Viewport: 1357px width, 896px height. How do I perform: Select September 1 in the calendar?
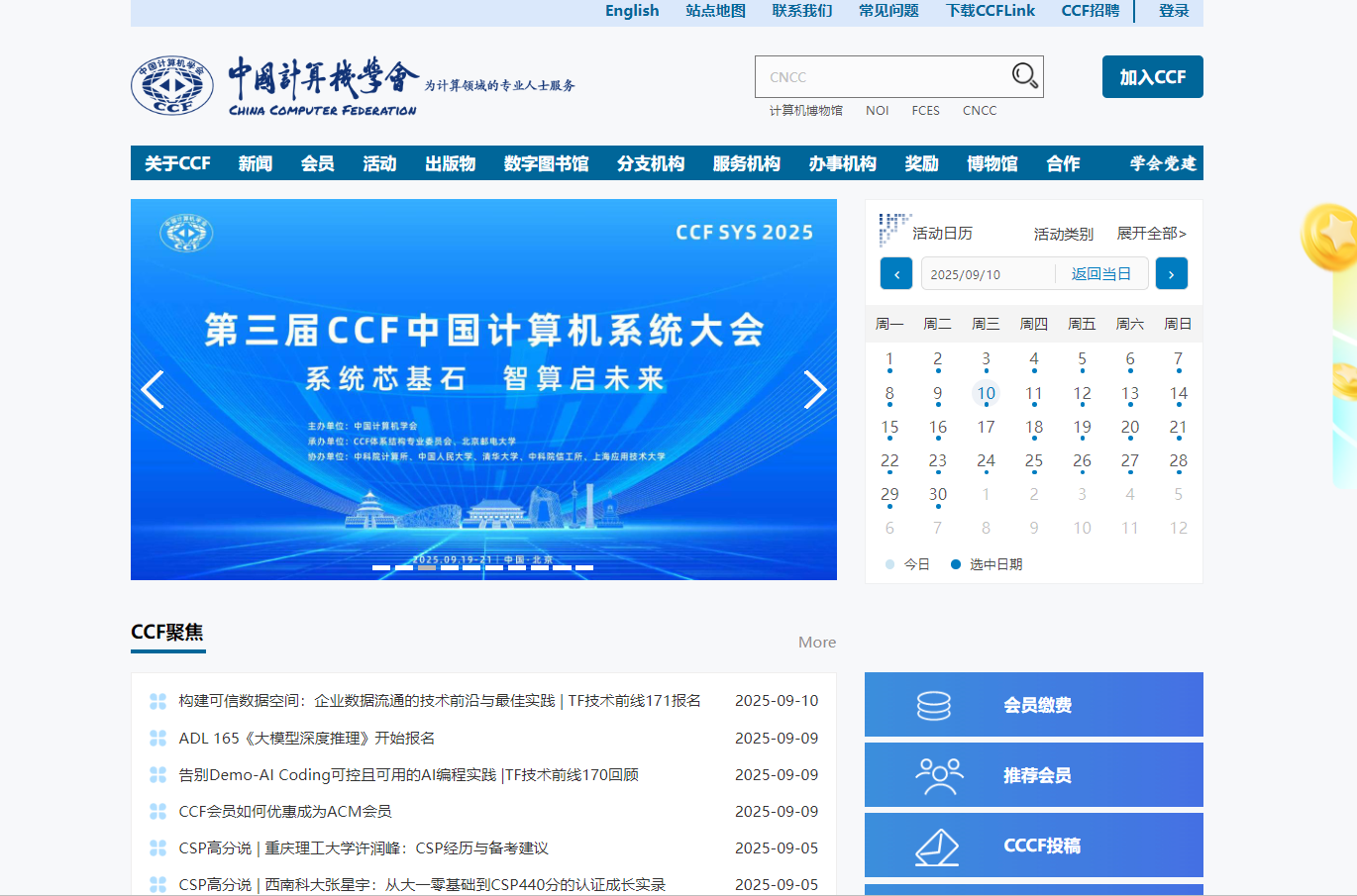point(889,360)
